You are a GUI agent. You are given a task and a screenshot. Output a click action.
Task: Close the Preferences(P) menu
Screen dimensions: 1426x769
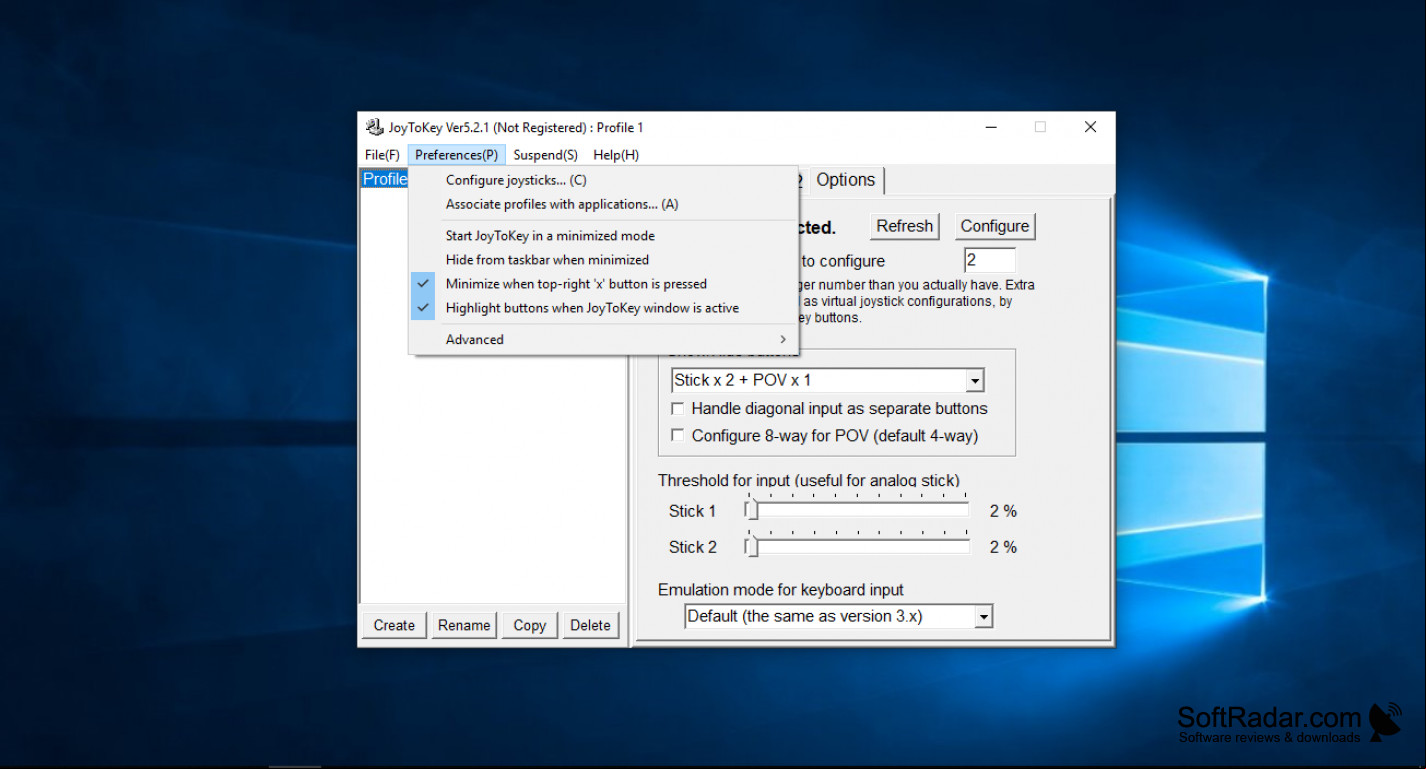tap(456, 155)
